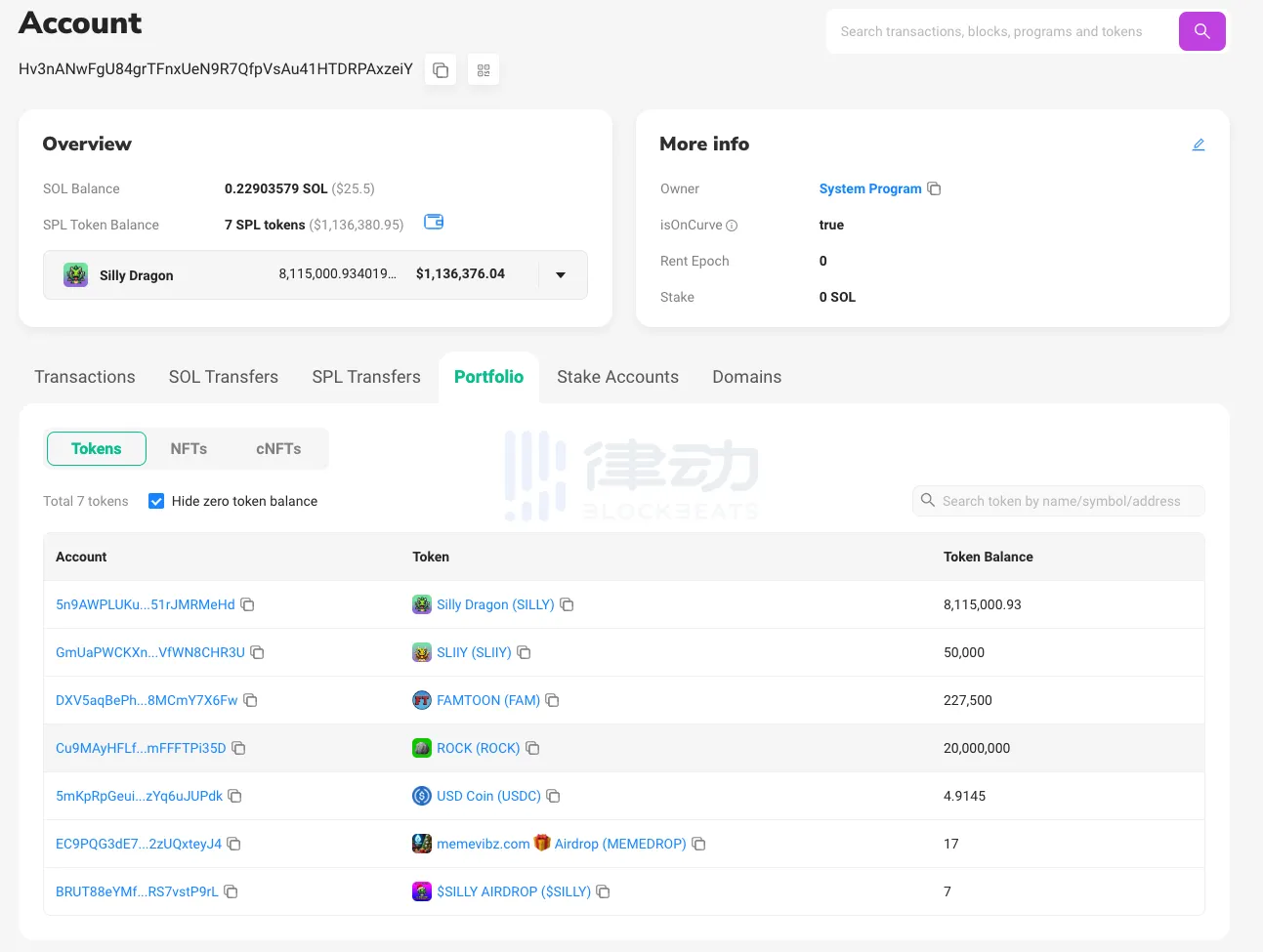The width and height of the screenshot is (1263, 952).
Task: Switch to the SPL Transfers tab
Action: tap(365, 376)
